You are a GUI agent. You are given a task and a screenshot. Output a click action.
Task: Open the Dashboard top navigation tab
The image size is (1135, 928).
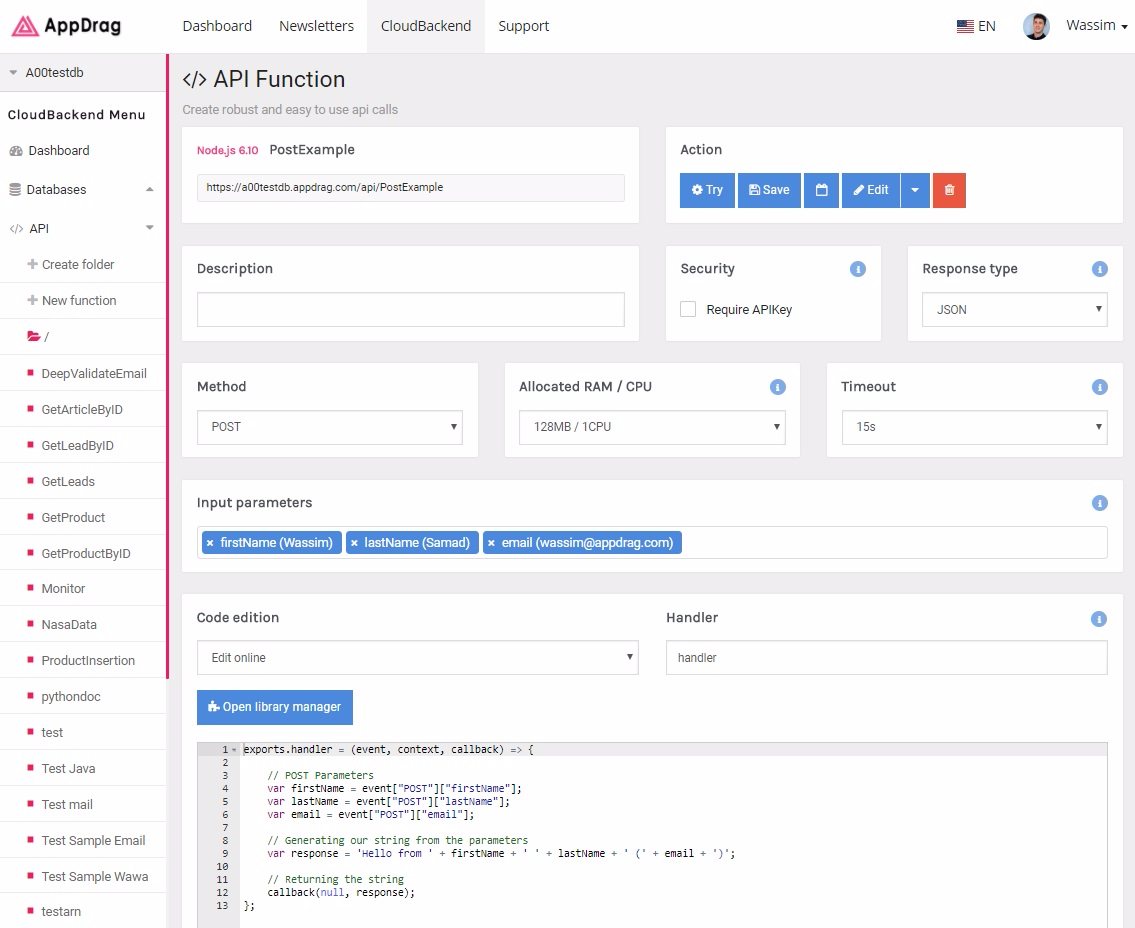(217, 26)
